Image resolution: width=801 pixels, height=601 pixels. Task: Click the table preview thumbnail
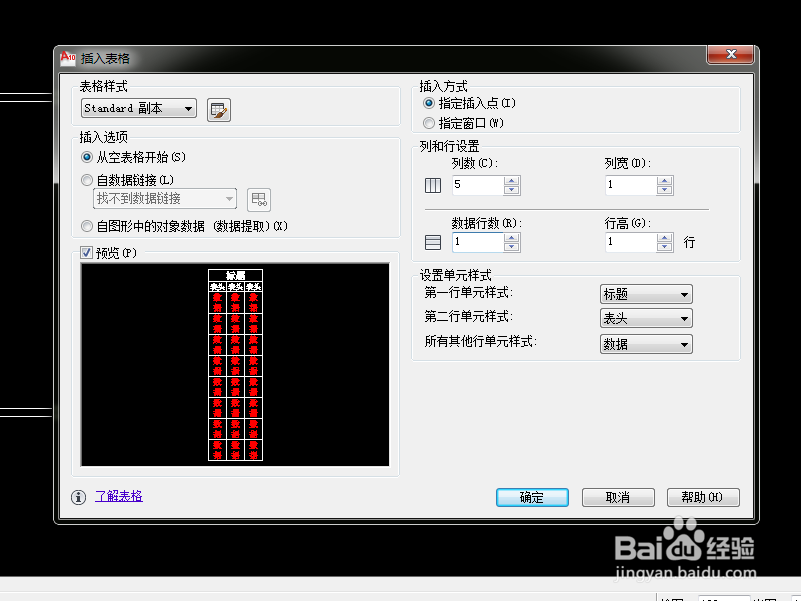coord(235,364)
